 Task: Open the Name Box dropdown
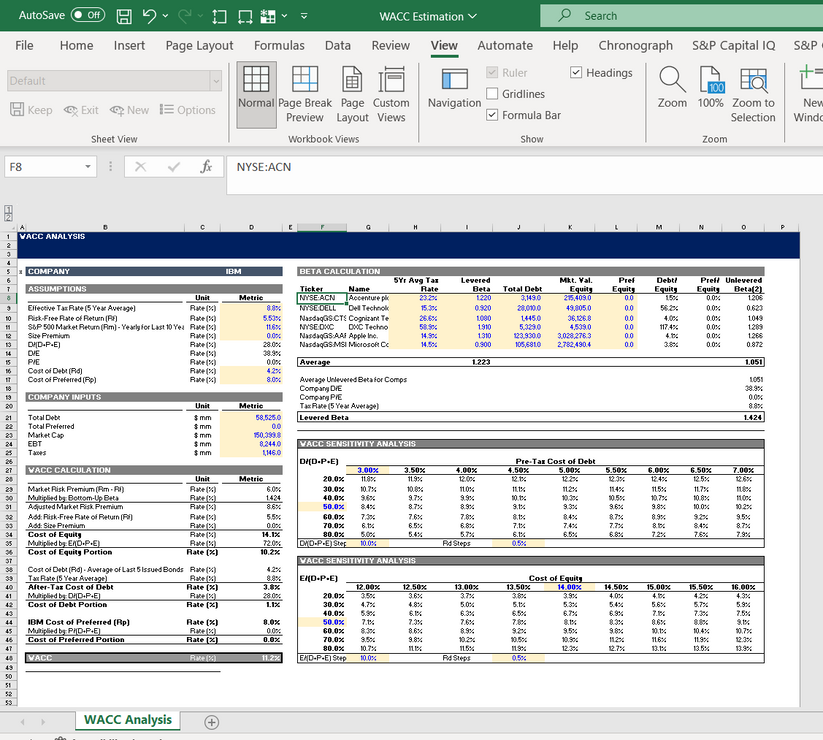(x=88, y=166)
